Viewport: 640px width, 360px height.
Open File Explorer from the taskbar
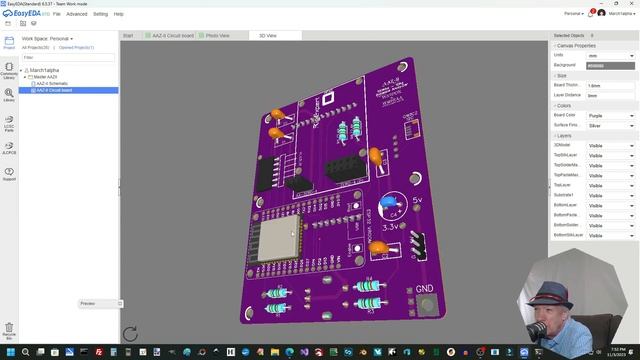pos(275,352)
